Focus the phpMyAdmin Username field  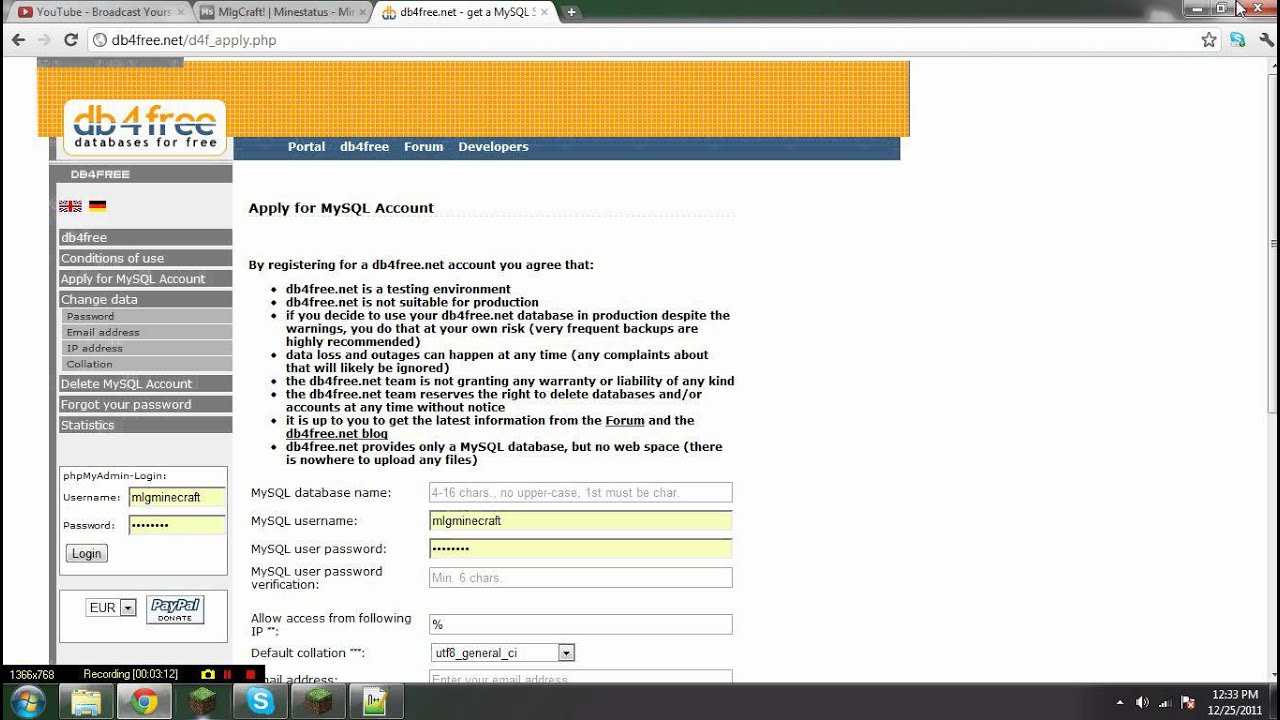(177, 497)
